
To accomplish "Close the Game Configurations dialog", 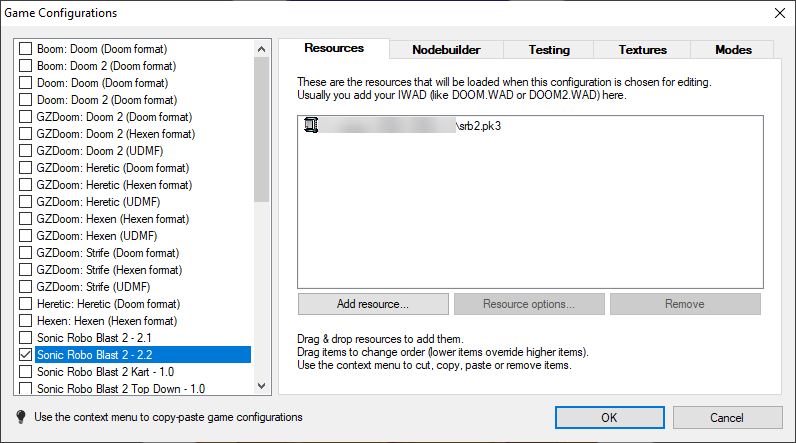I will (x=780, y=13).
